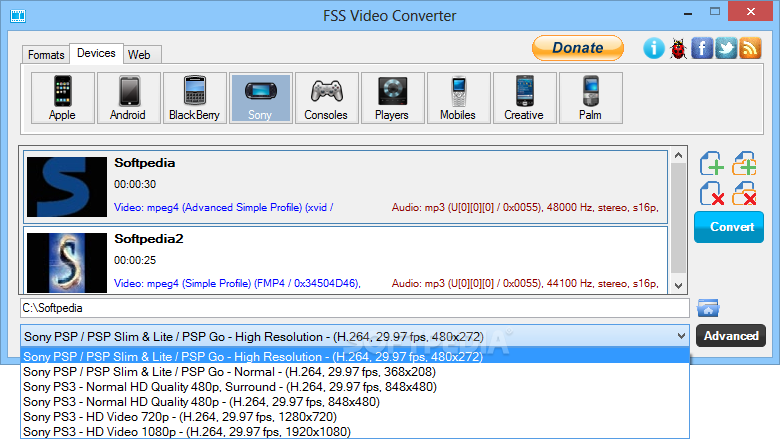780x439 pixels.
Task: Select the Palm device category
Action: coord(590,98)
